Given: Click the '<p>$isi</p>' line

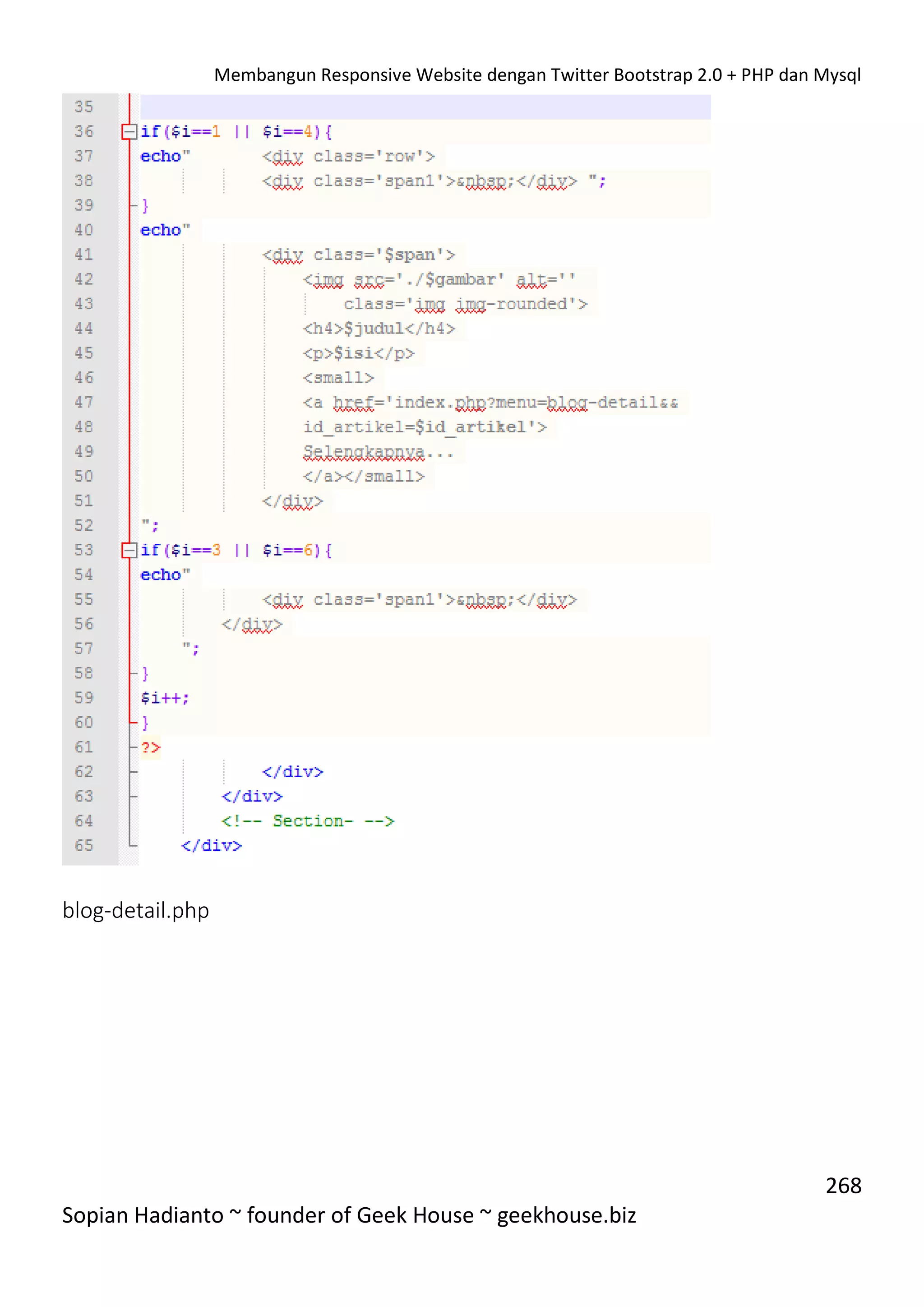Looking at the screenshot, I should pos(358,353).
